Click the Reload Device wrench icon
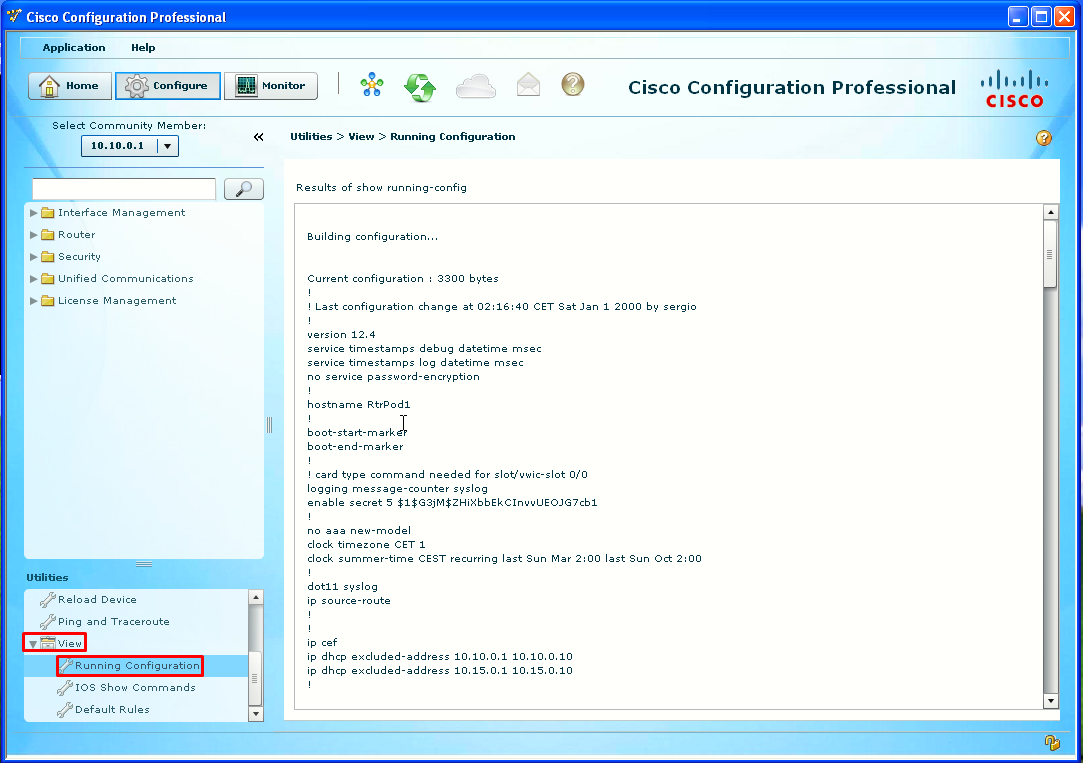 [48, 599]
